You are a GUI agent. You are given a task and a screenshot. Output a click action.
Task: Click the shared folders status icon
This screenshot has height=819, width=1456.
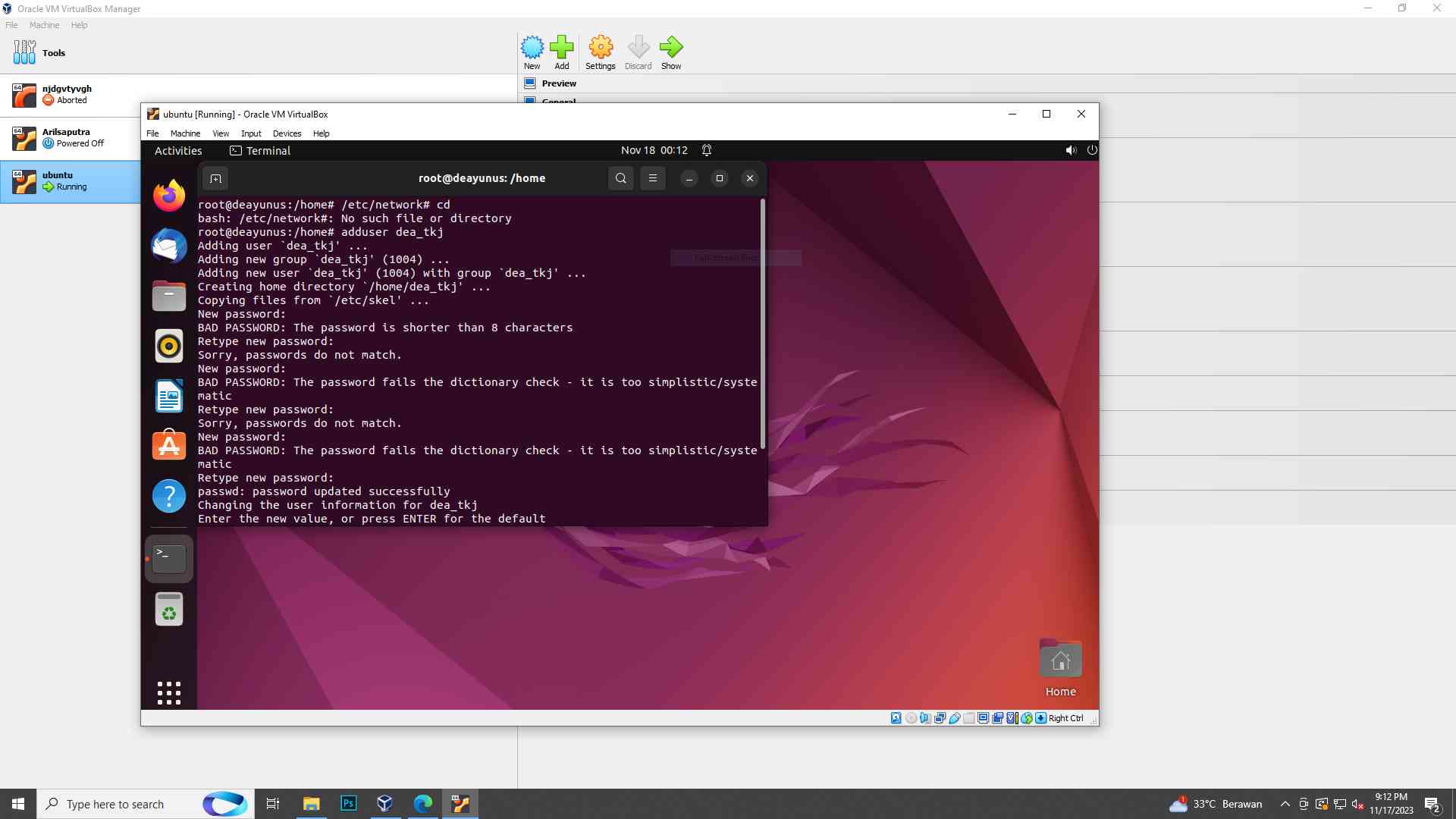[x=969, y=718]
